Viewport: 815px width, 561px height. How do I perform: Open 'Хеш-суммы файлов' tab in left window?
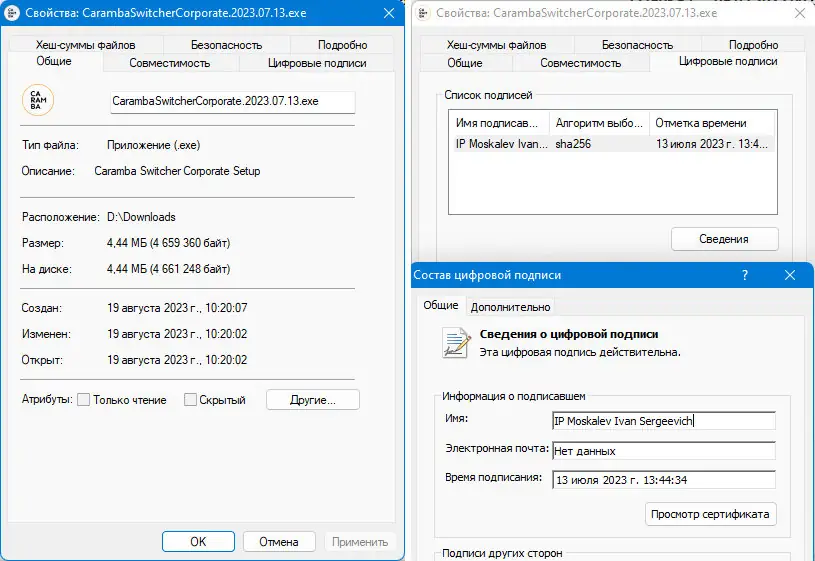pos(85,45)
